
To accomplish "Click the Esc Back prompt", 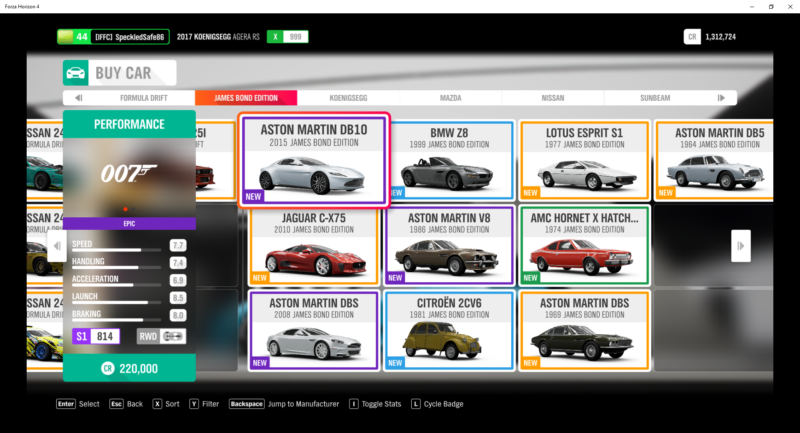I will [x=126, y=404].
